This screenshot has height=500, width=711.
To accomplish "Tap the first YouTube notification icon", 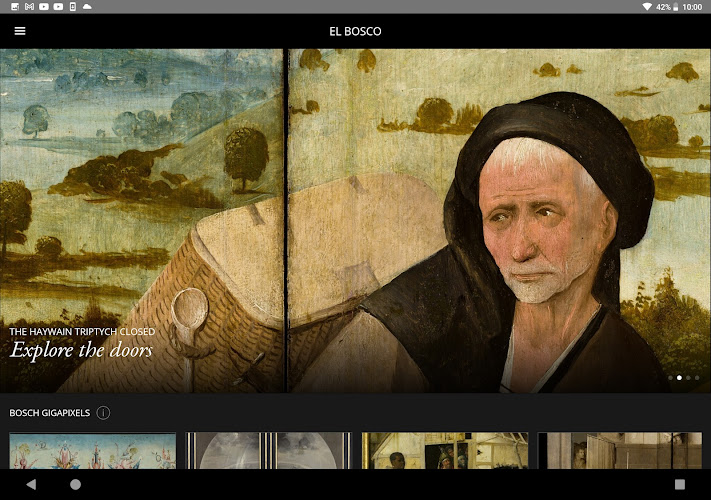I will tap(44, 7).
